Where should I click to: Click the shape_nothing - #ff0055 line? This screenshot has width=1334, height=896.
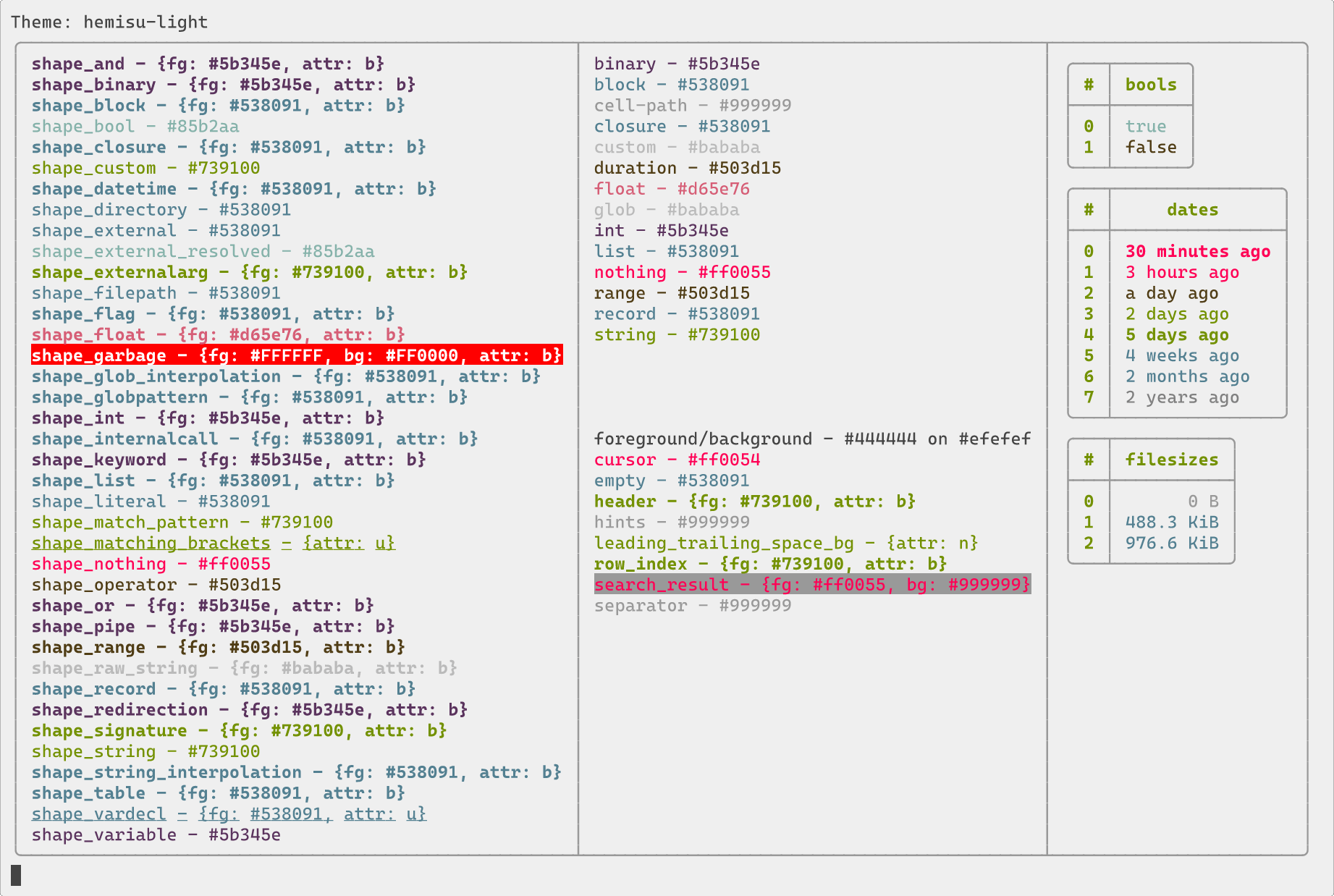pyautogui.click(x=151, y=564)
